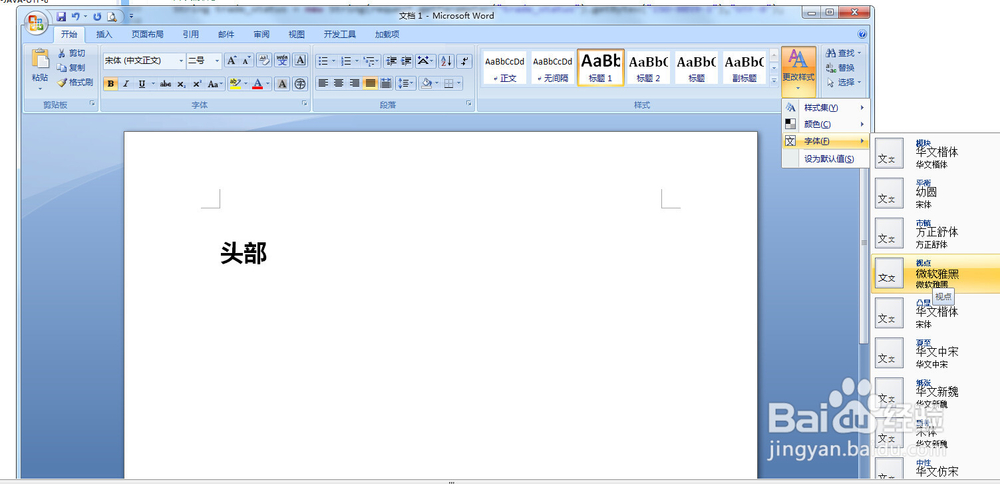
Task: Toggle Underline formatting
Action: 142,84
